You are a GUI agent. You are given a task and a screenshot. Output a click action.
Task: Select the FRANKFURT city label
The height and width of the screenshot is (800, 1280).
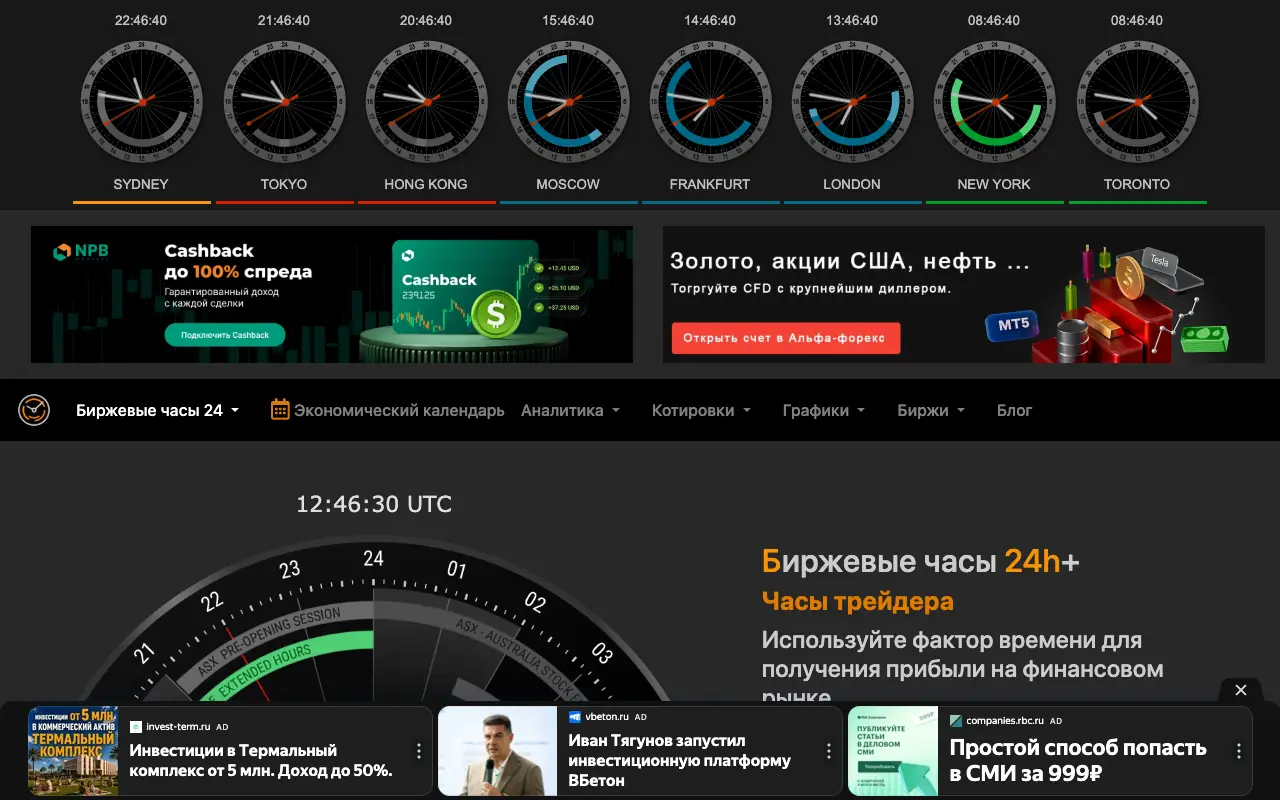[x=710, y=184]
